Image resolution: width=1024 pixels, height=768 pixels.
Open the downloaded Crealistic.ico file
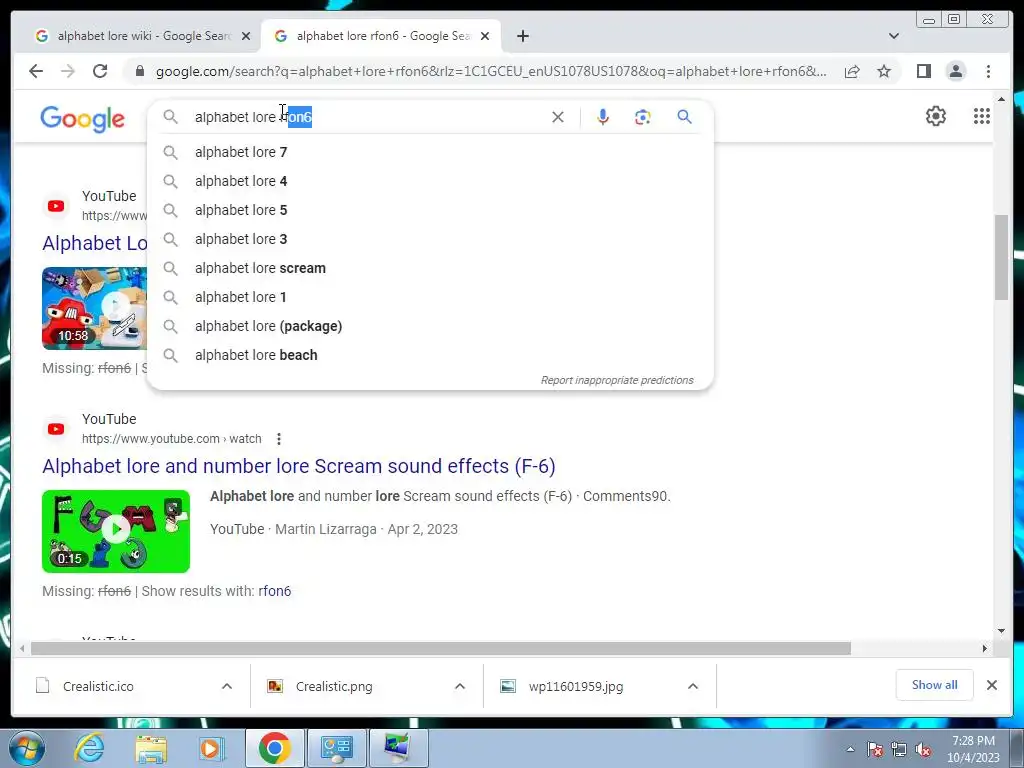pos(98,686)
